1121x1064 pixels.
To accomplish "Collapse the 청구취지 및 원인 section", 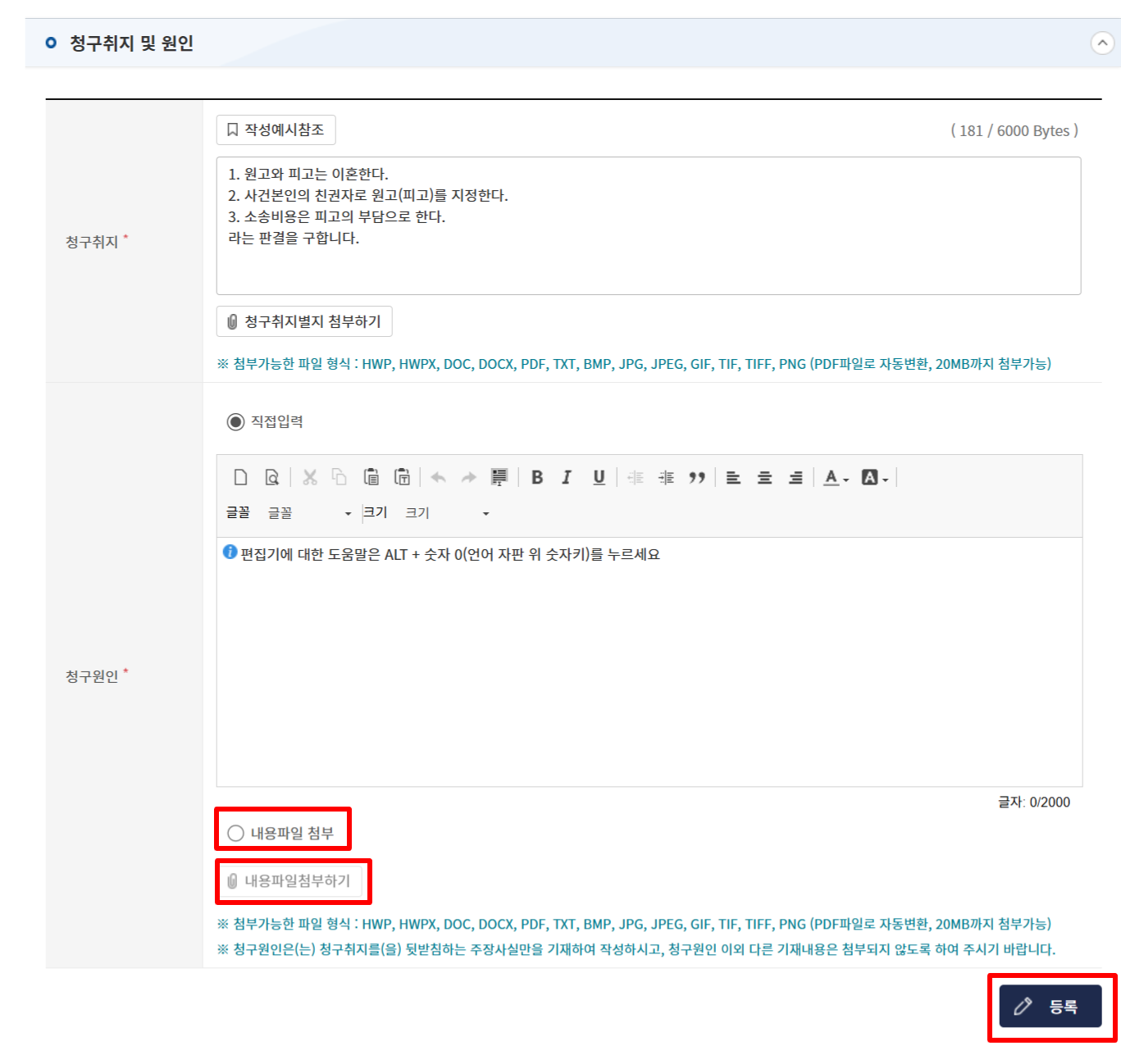I will click(x=1105, y=43).
